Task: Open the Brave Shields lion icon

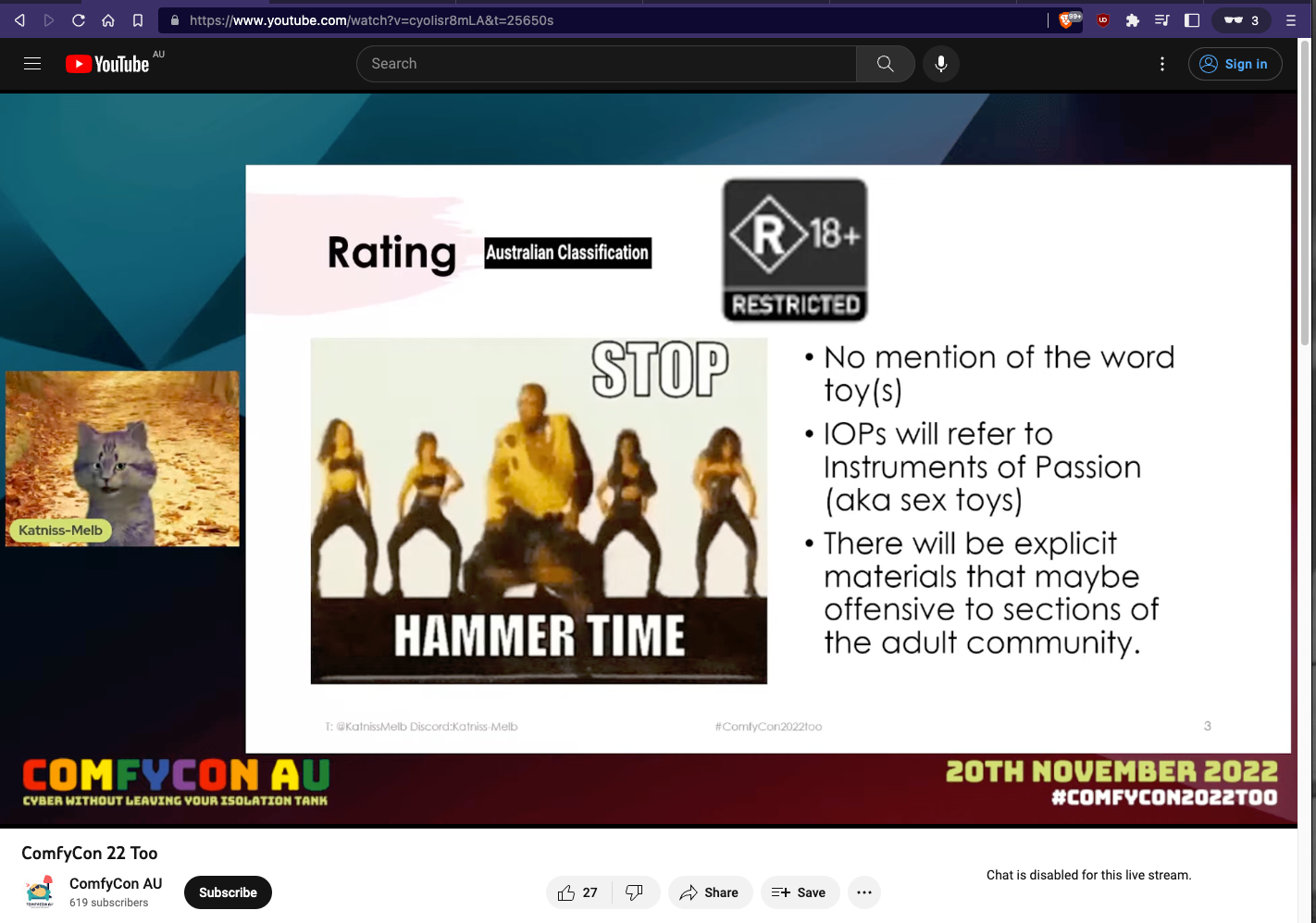Action: point(1069,20)
